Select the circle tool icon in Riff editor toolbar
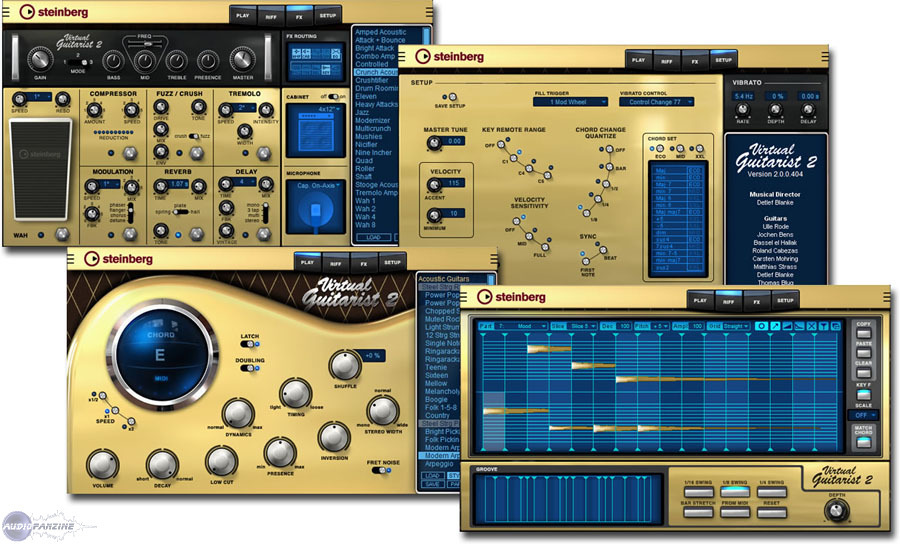 (762, 326)
